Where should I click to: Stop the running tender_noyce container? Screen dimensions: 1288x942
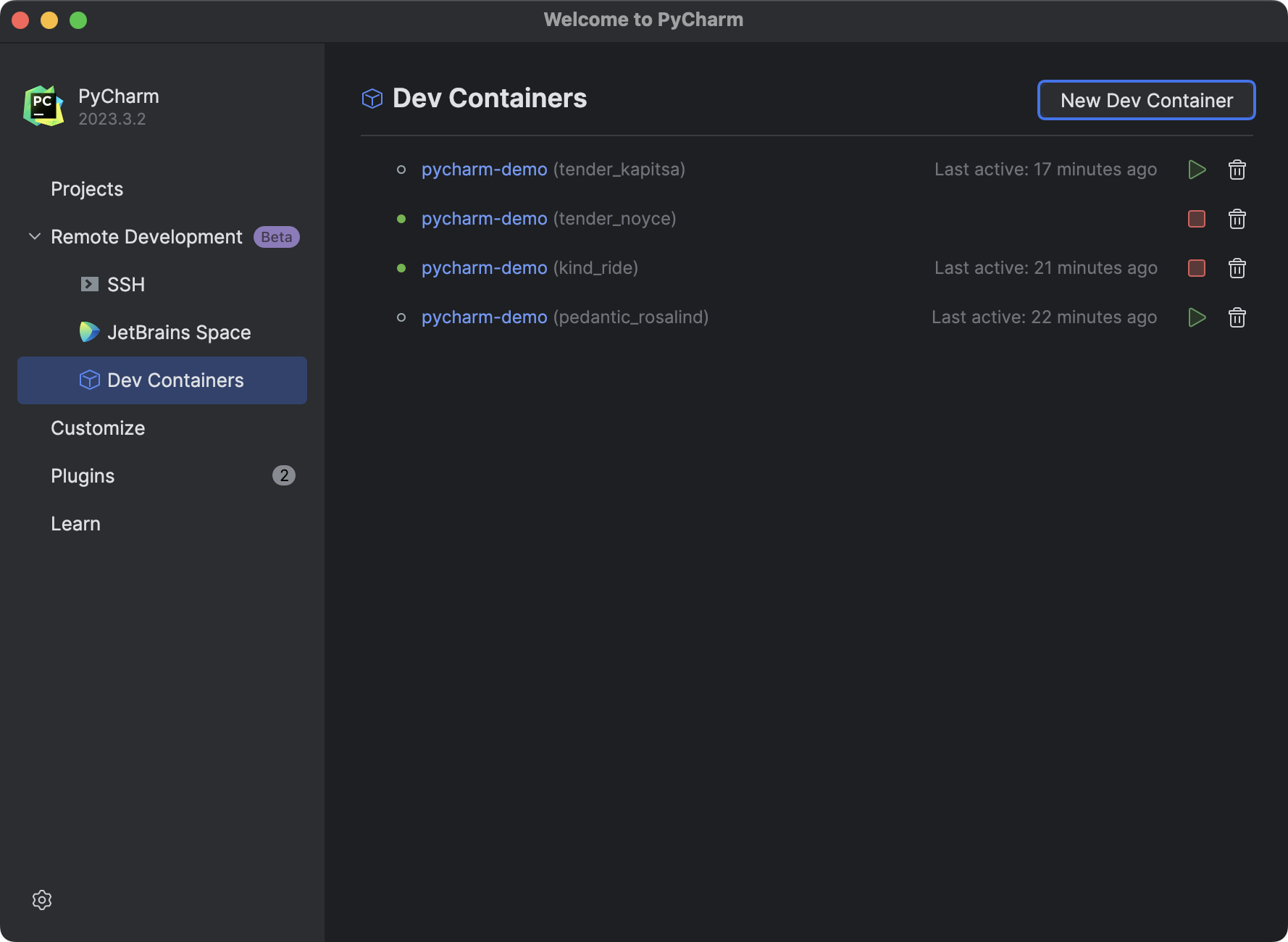tap(1197, 219)
